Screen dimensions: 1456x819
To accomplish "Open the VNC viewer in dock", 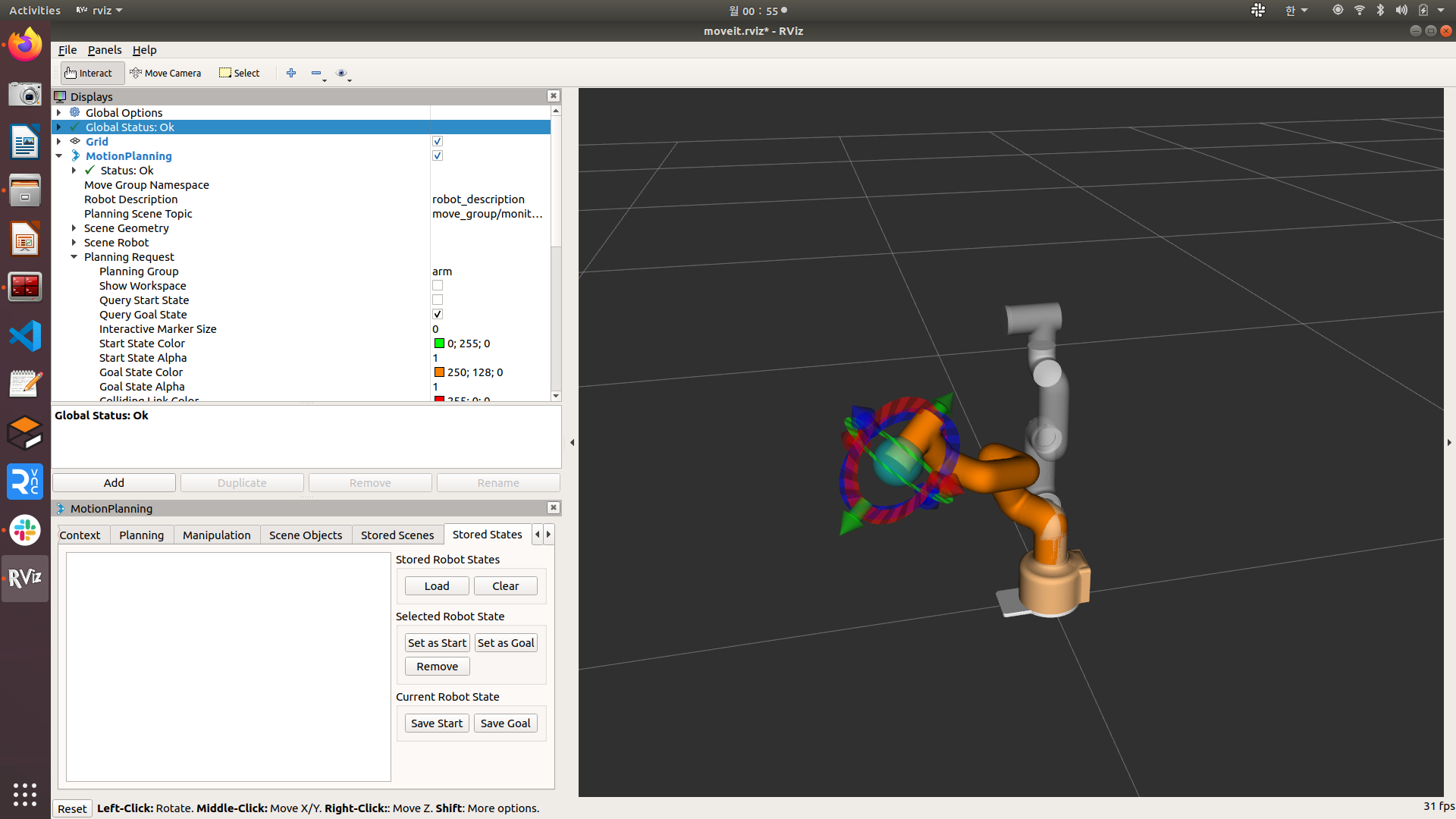I will [25, 482].
